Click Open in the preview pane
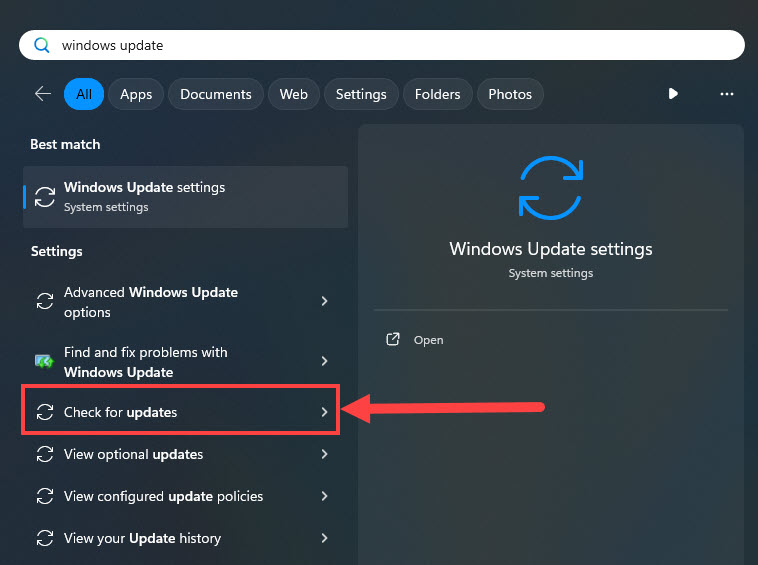This screenshot has width=758, height=565. [428, 340]
